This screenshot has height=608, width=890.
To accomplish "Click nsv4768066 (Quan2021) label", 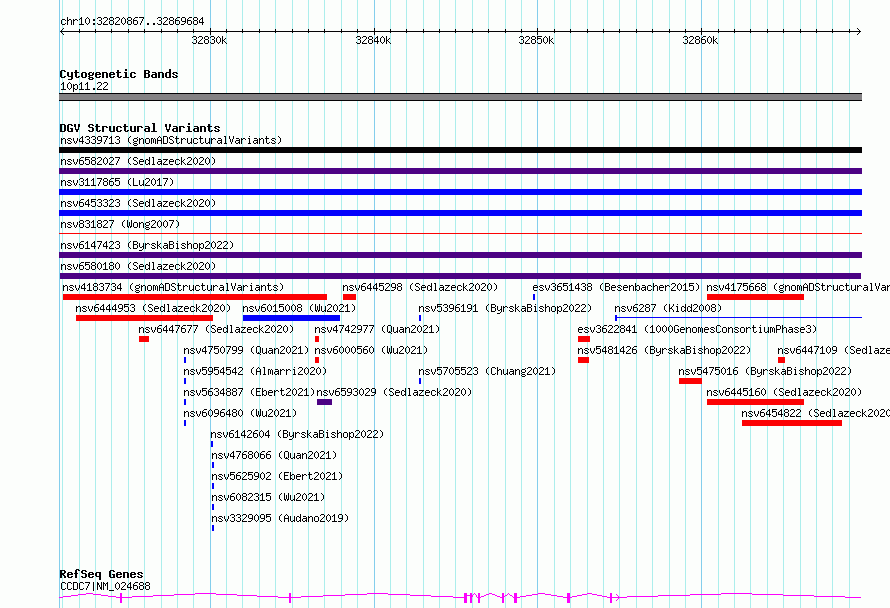I will click(x=274, y=455).
